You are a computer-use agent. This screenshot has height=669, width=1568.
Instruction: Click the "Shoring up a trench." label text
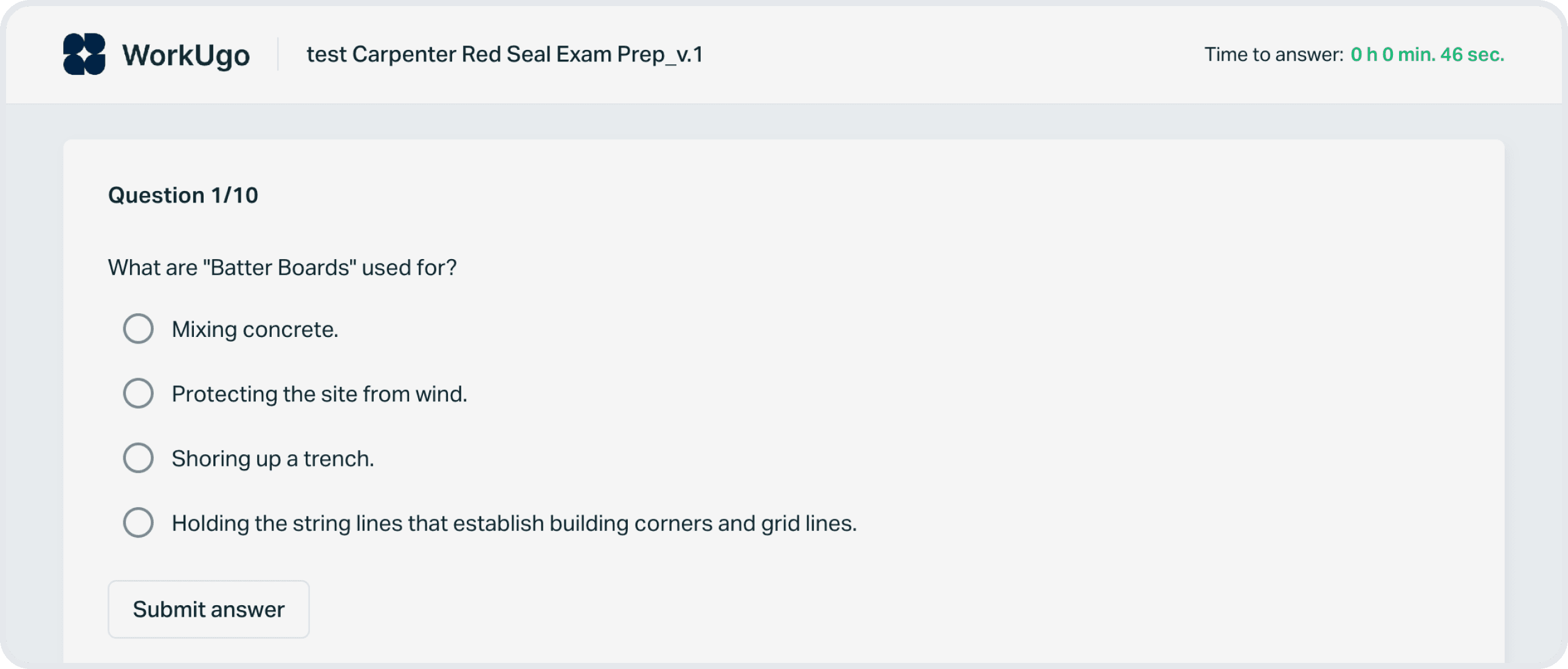(x=272, y=459)
